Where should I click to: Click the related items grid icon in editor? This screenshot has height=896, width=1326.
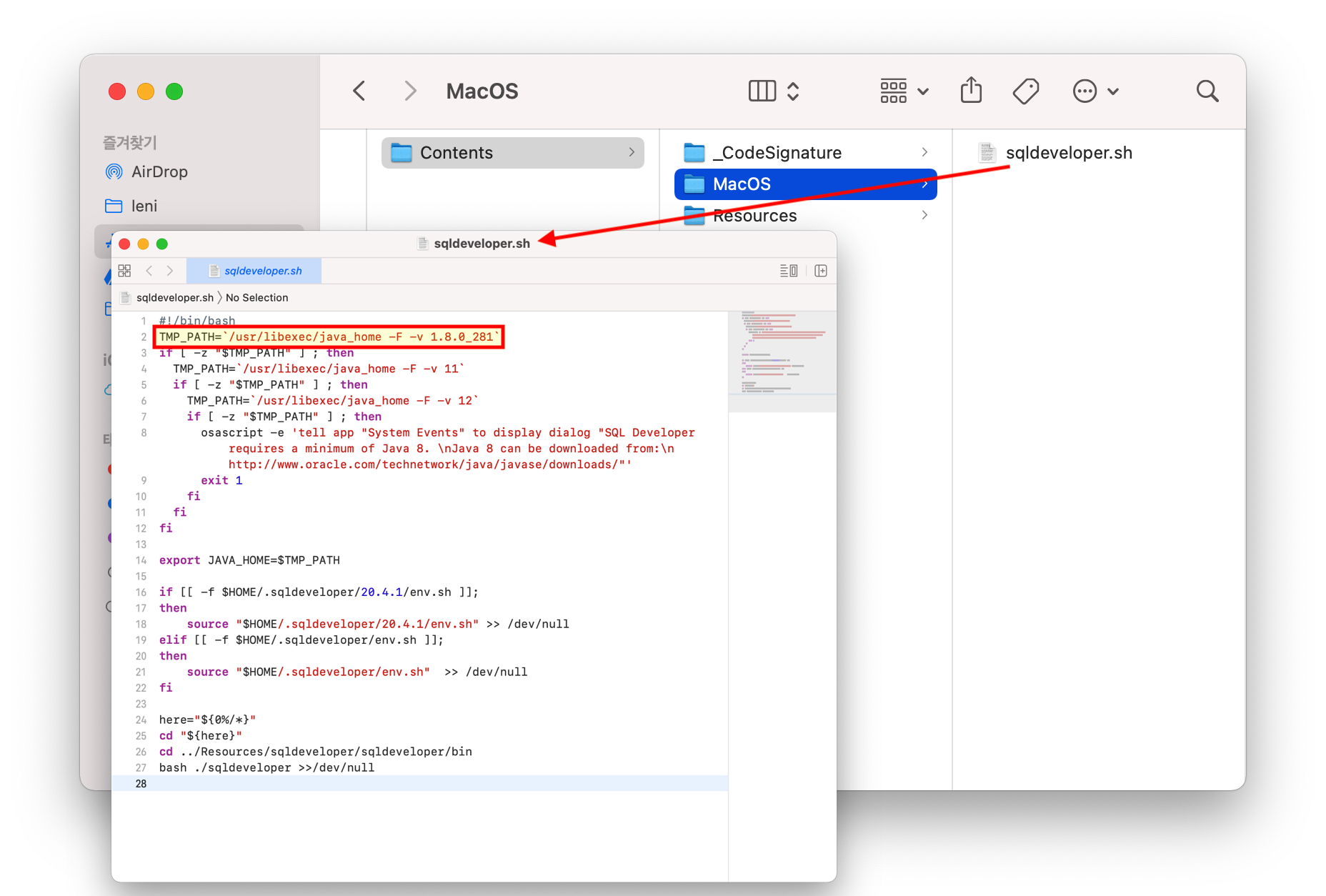pos(124,271)
